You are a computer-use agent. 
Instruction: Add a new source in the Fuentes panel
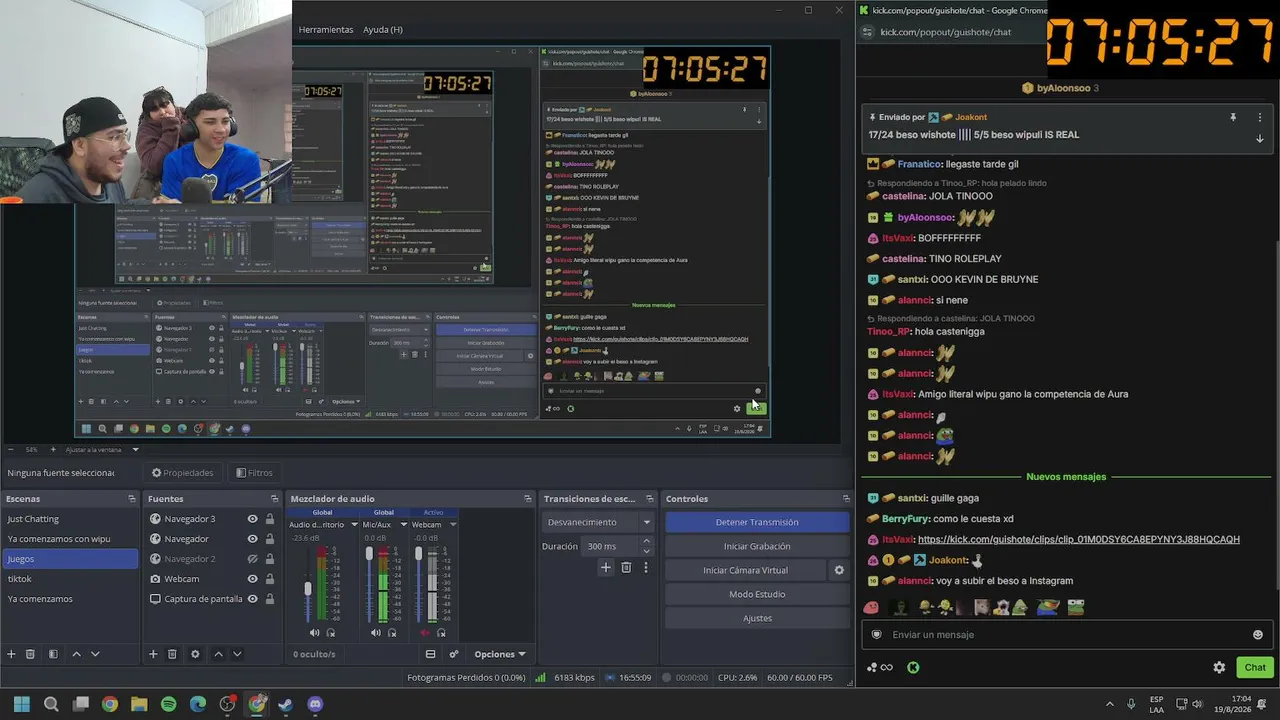(x=153, y=654)
